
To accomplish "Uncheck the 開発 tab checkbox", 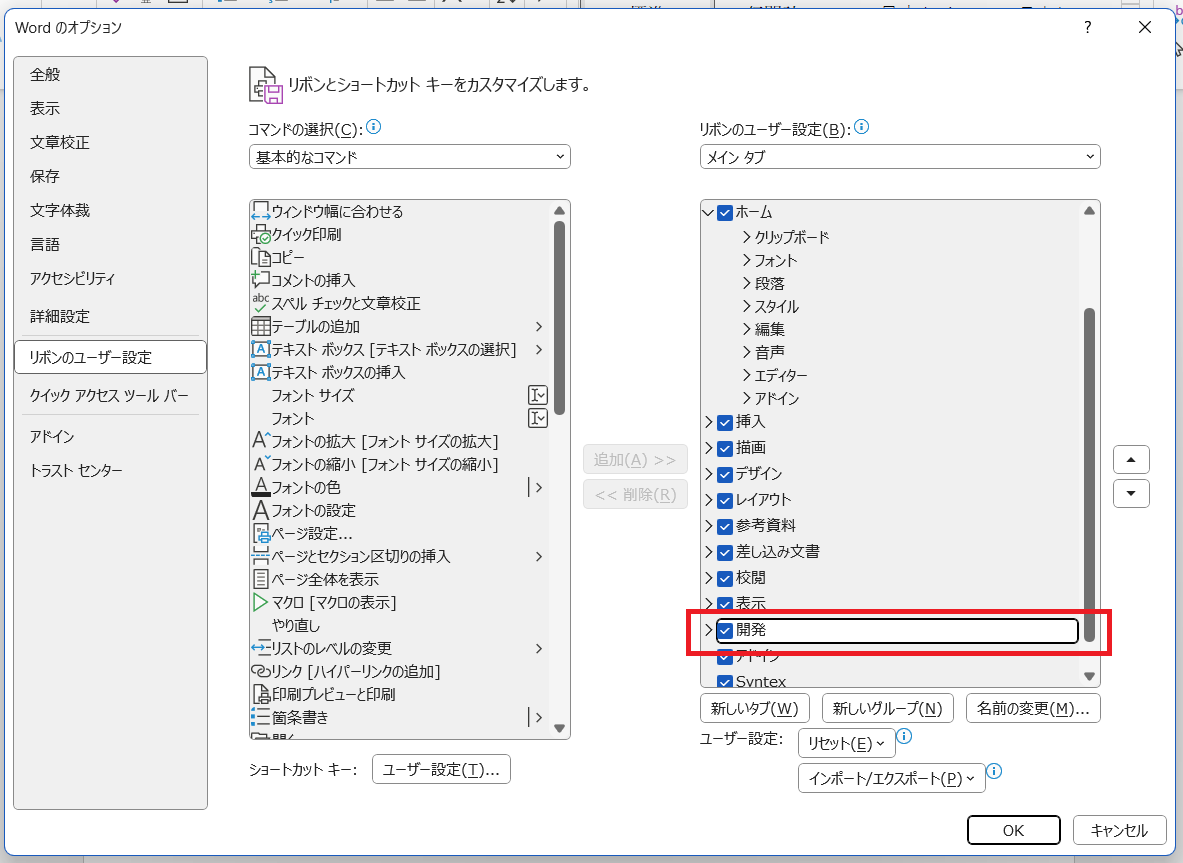I will pos(723,630).
